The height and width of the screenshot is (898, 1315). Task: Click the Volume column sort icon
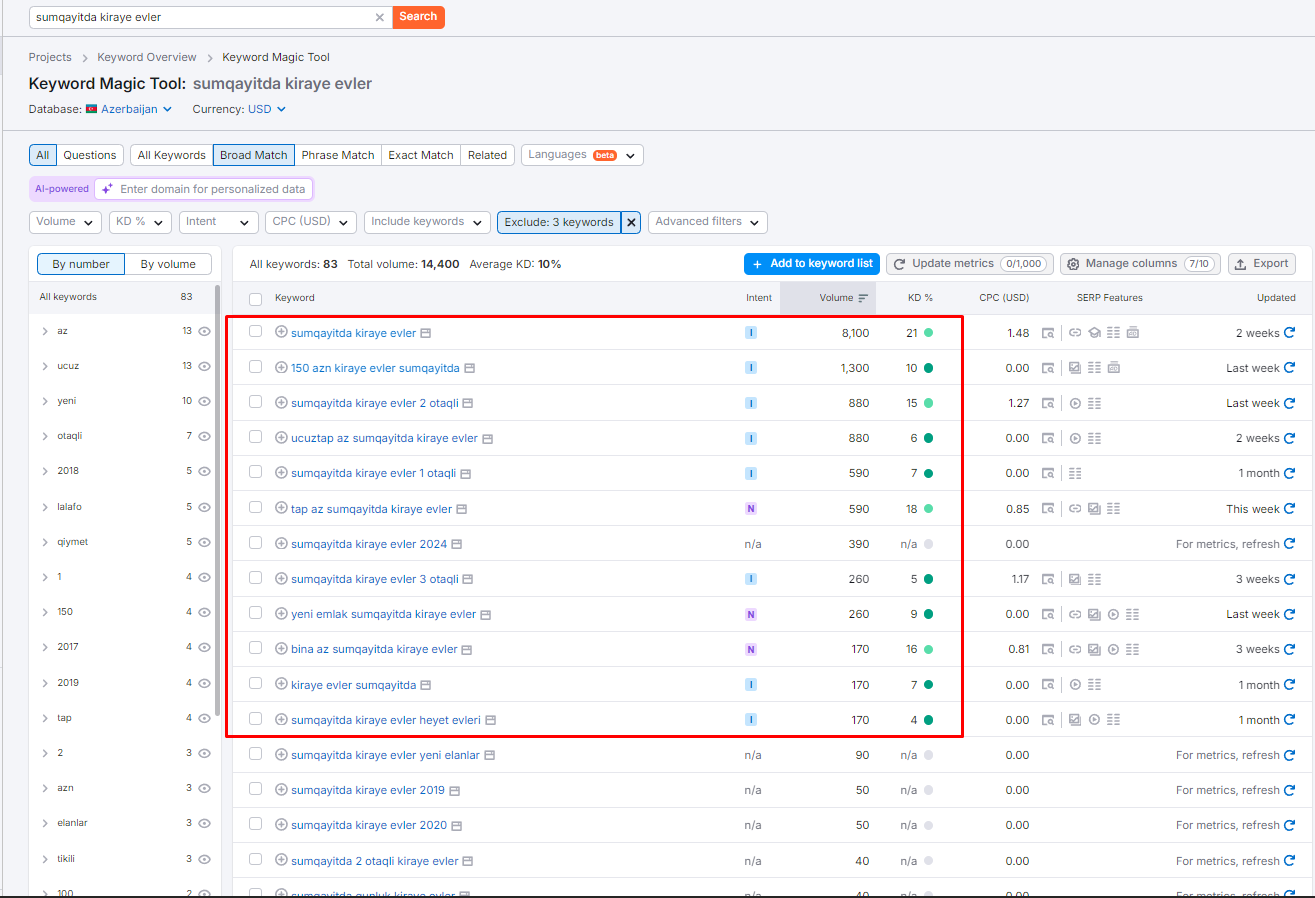(x=863, y=298)
